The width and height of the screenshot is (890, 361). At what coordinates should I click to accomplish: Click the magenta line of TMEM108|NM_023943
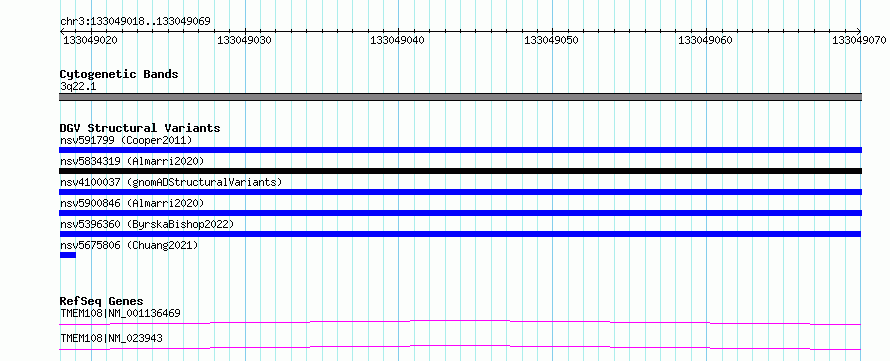pyautogui.click(x=460, y=347)
